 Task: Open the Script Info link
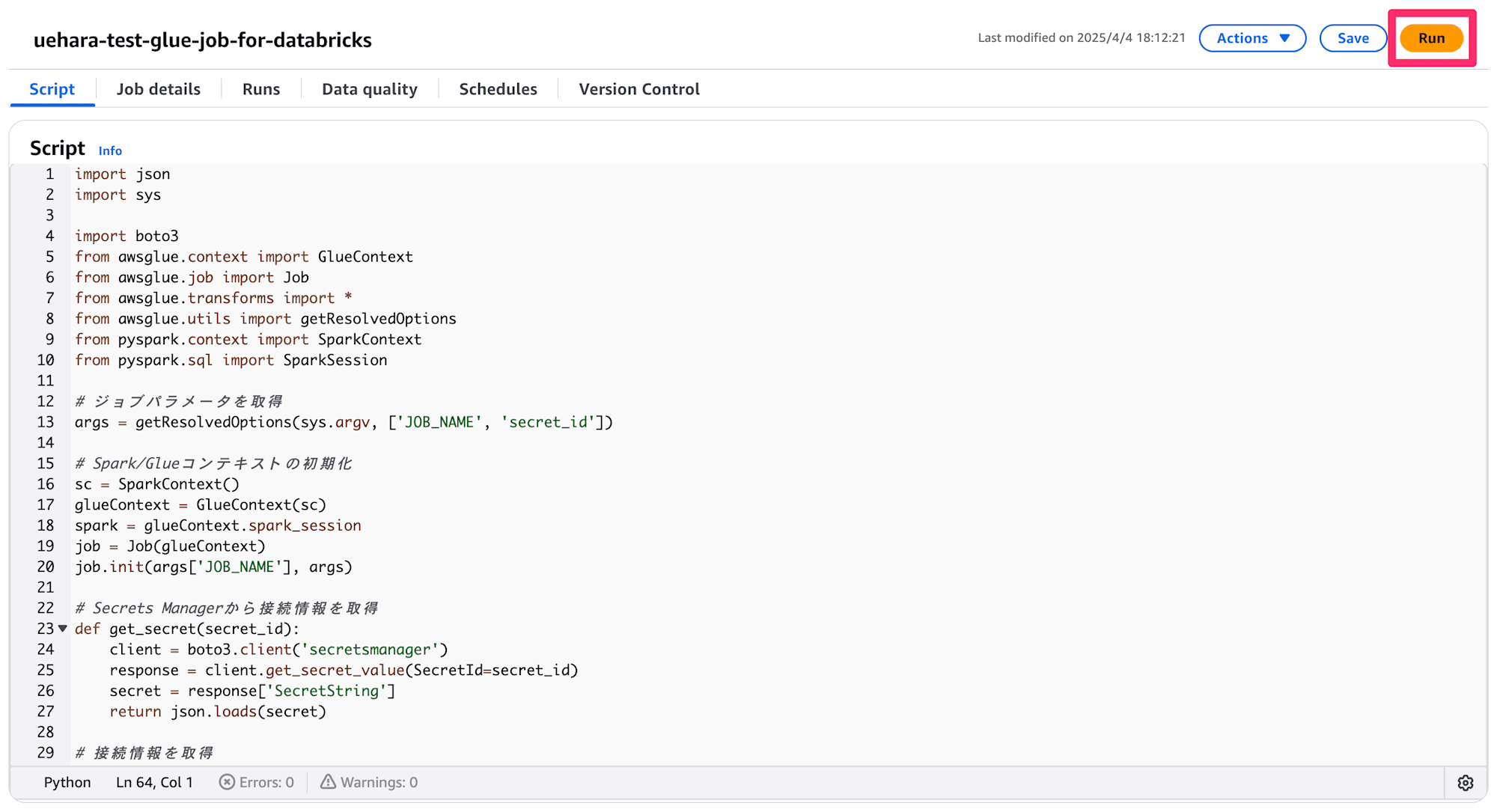[110, 150]
